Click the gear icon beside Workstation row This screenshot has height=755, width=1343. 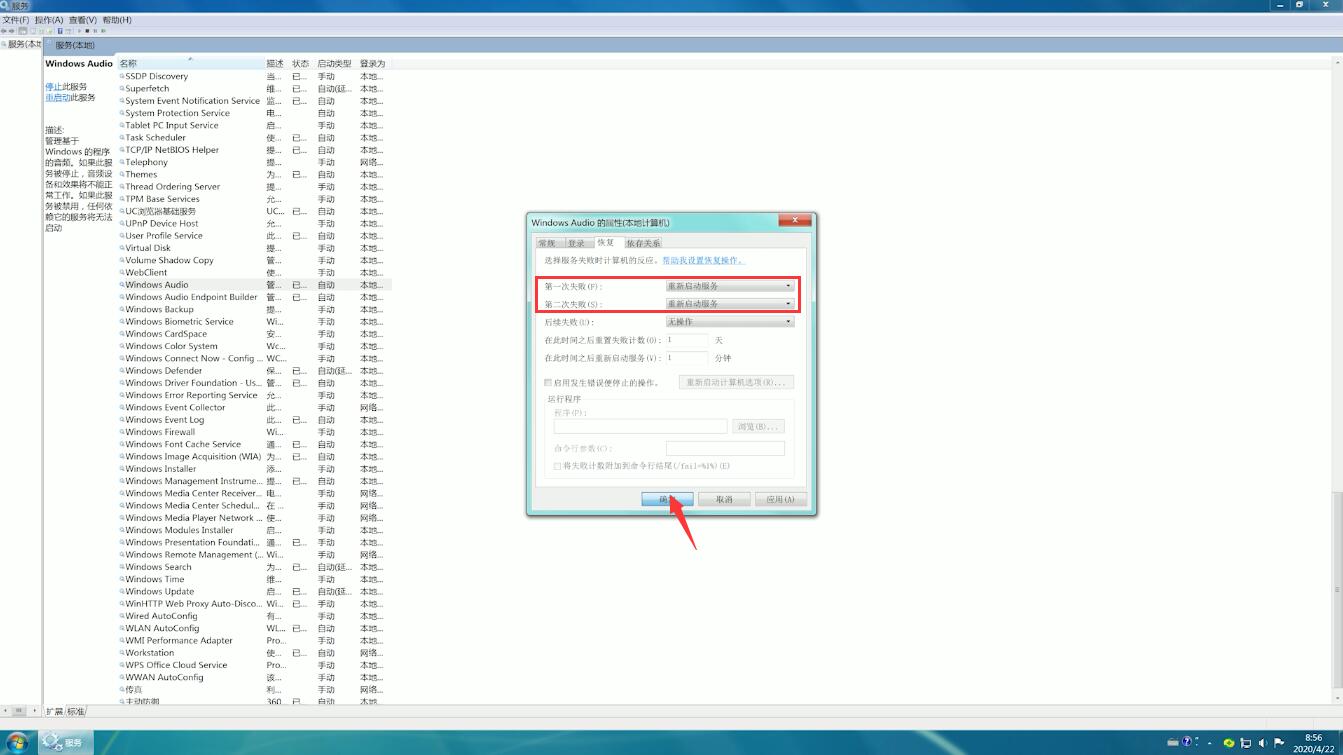[x=122, y=653]
